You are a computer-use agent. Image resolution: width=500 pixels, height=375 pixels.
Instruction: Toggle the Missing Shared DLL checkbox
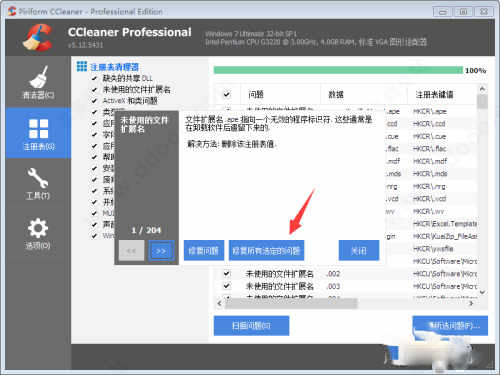pos(94,78)
